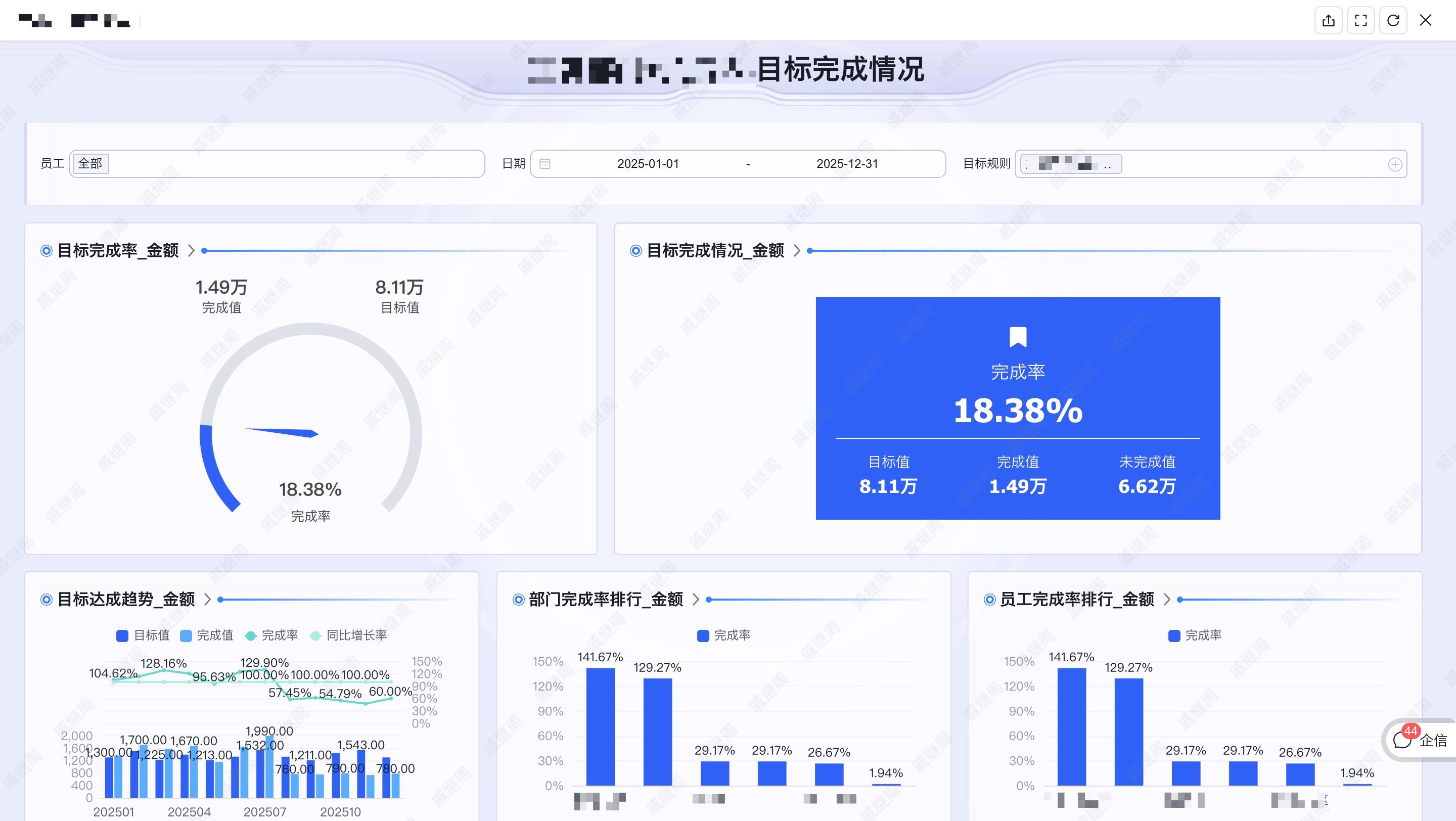Enter fullscreen mode via the expand icon
This screenshot has width=1456, height=821.
pyautogui.click(x=1360, y=21)
